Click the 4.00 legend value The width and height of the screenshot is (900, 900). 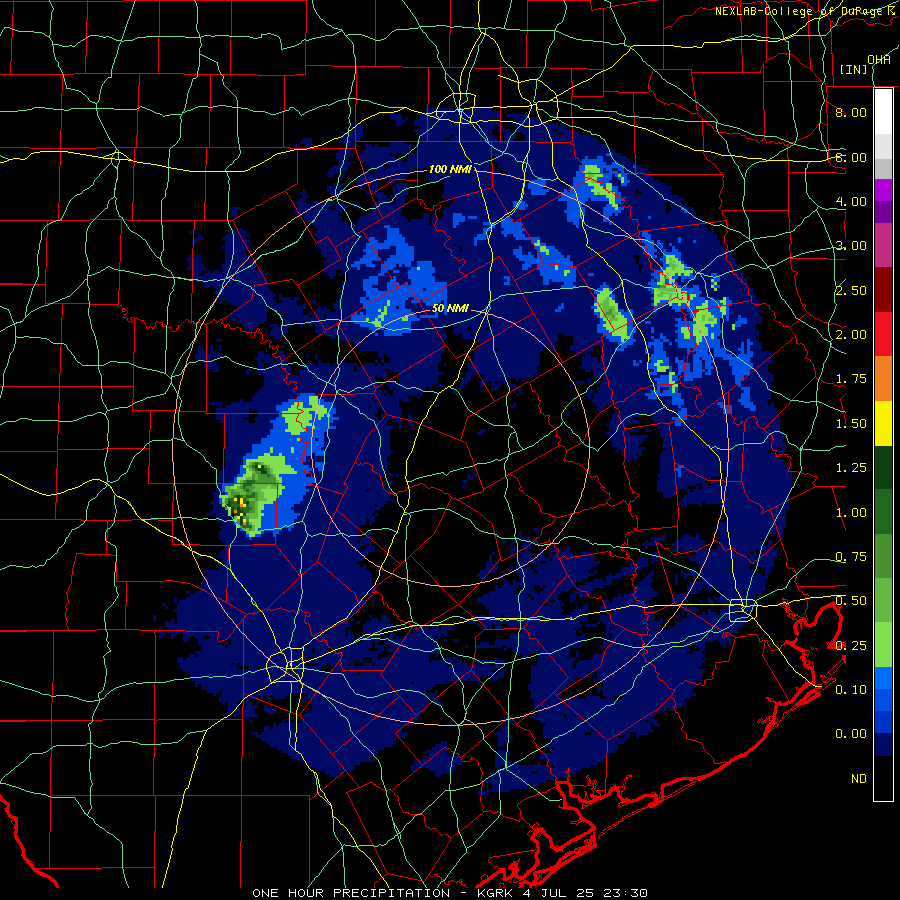tap(851, 201)
